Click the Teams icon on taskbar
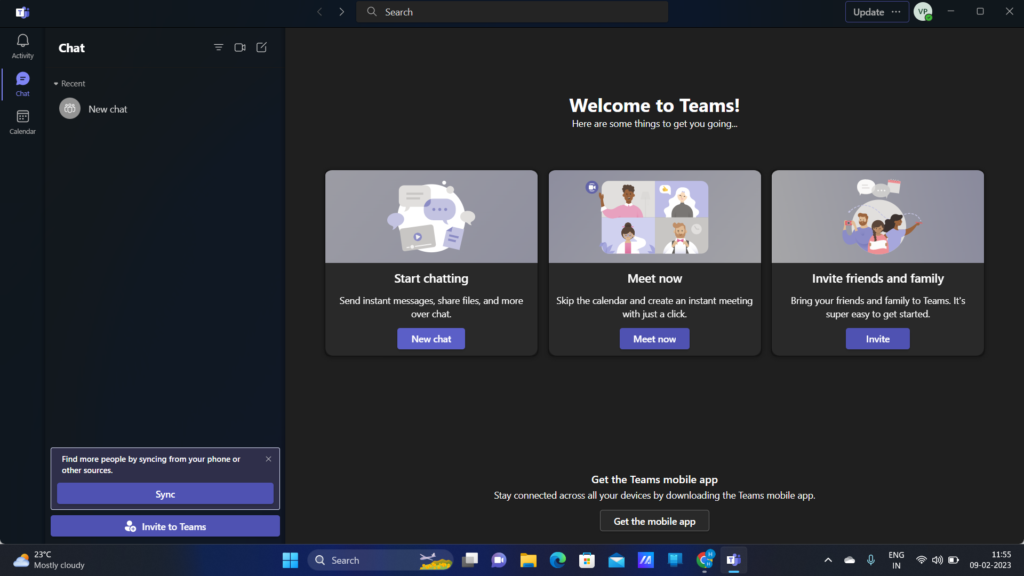Screen dimensions: 1024x576 point(733,560)
